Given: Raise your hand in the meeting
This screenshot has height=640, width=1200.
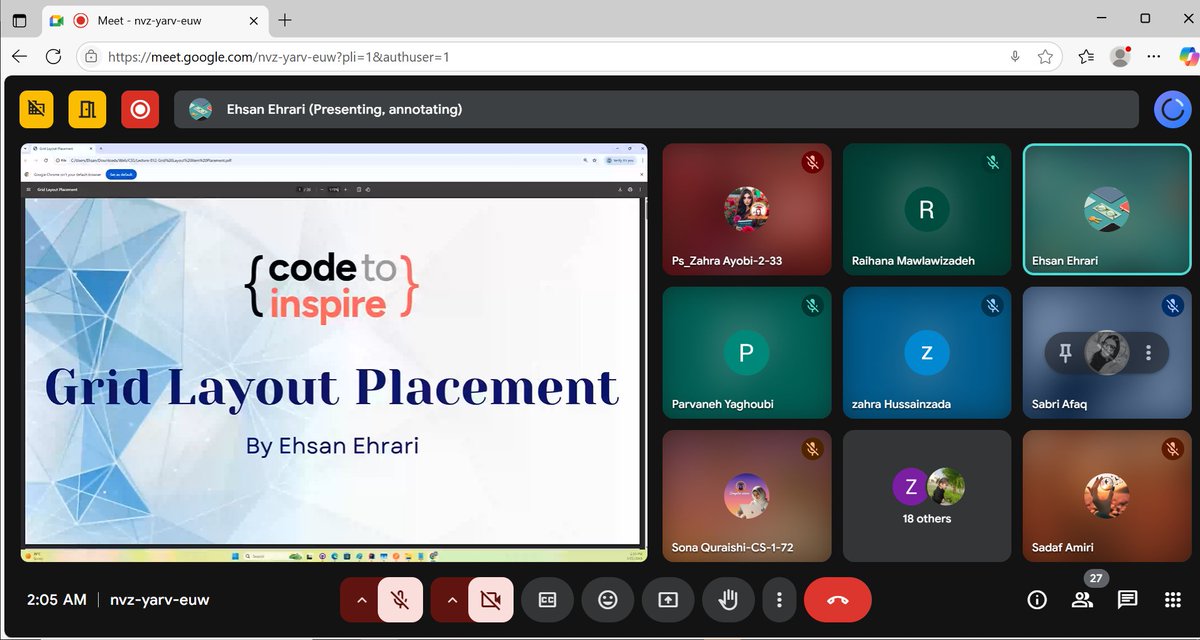Looking at the screenshot, I should tap(727, 600).
